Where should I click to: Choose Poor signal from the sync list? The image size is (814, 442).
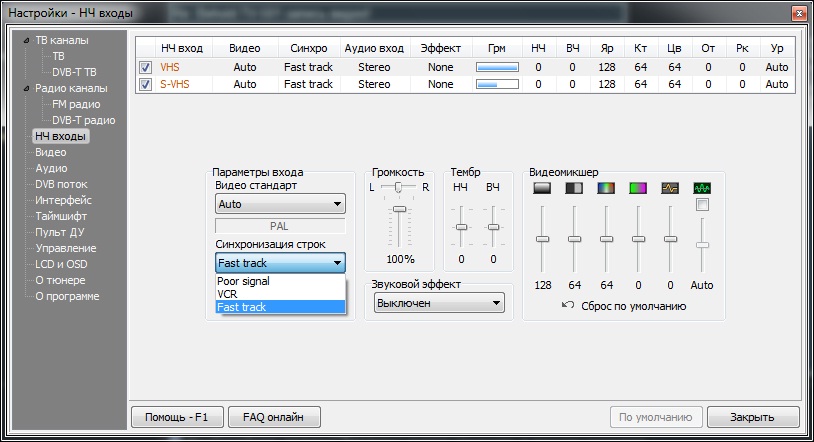click(x=243, y=281)
